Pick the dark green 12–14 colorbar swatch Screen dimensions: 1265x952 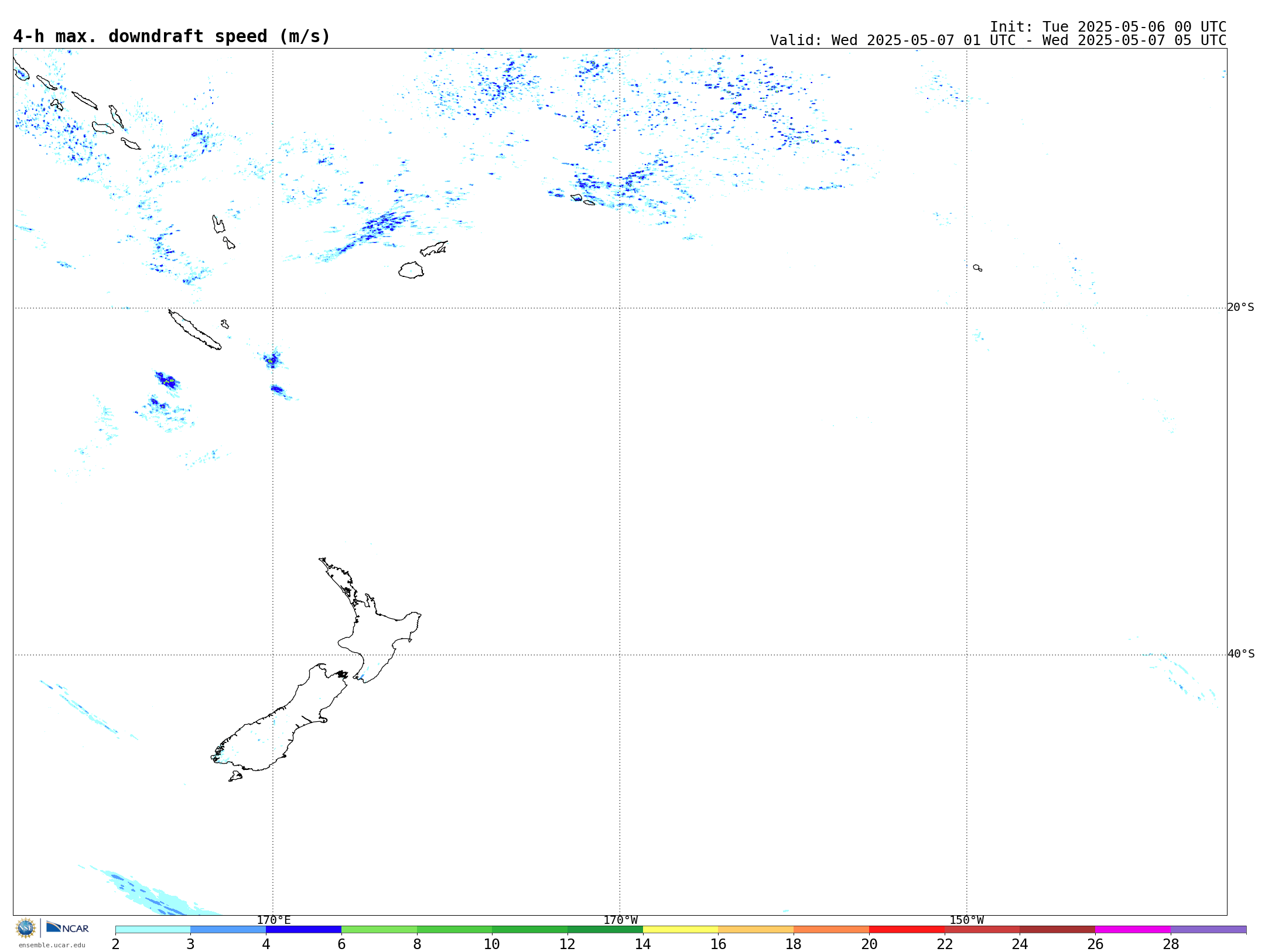605,929
